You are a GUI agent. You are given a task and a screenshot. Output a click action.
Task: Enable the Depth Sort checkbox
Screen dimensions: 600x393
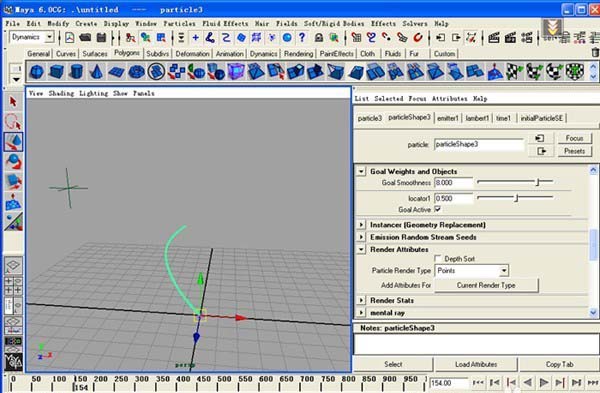438,259
